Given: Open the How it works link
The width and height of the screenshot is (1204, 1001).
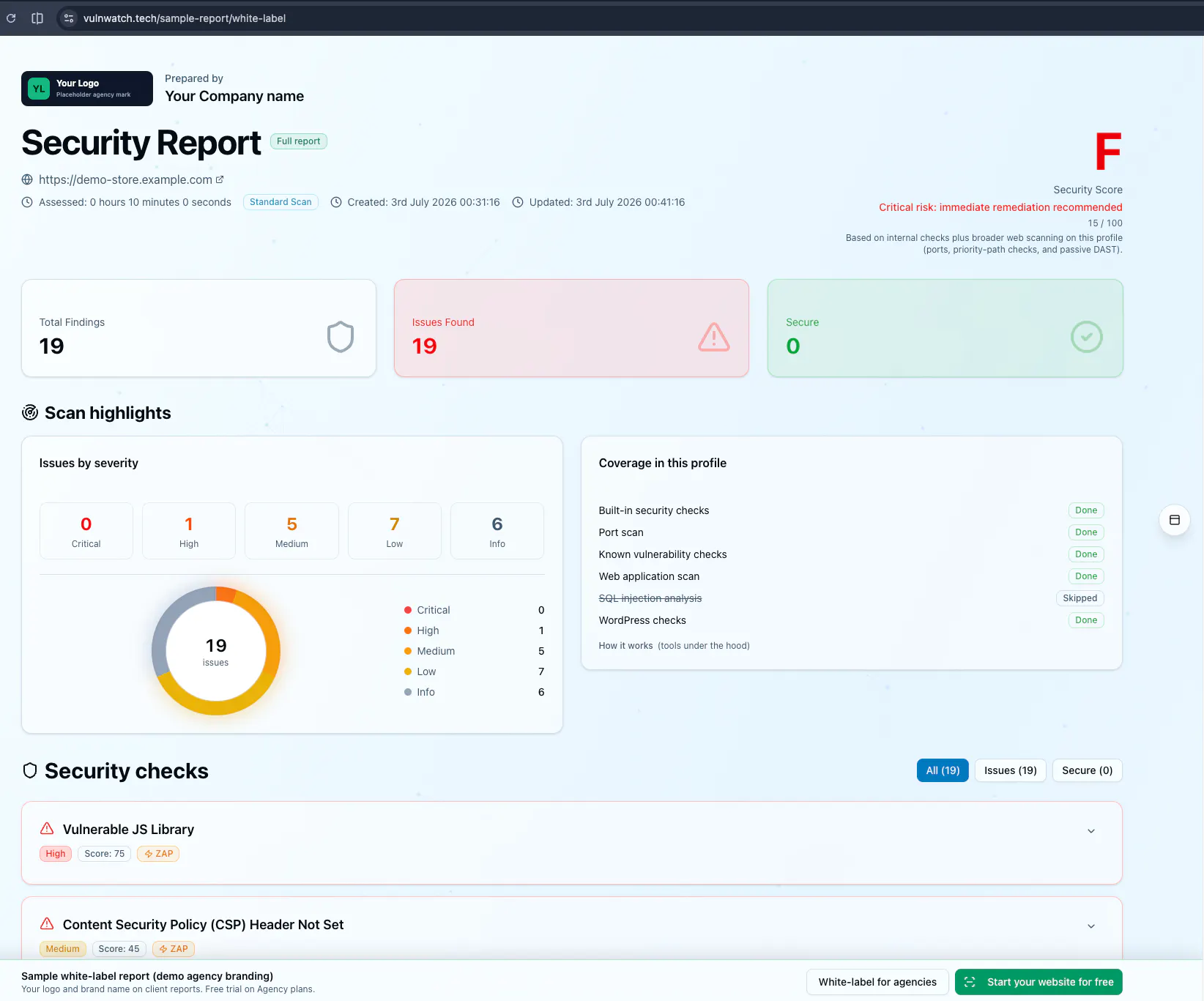Looking at the screenshot, I should point(625,646).
